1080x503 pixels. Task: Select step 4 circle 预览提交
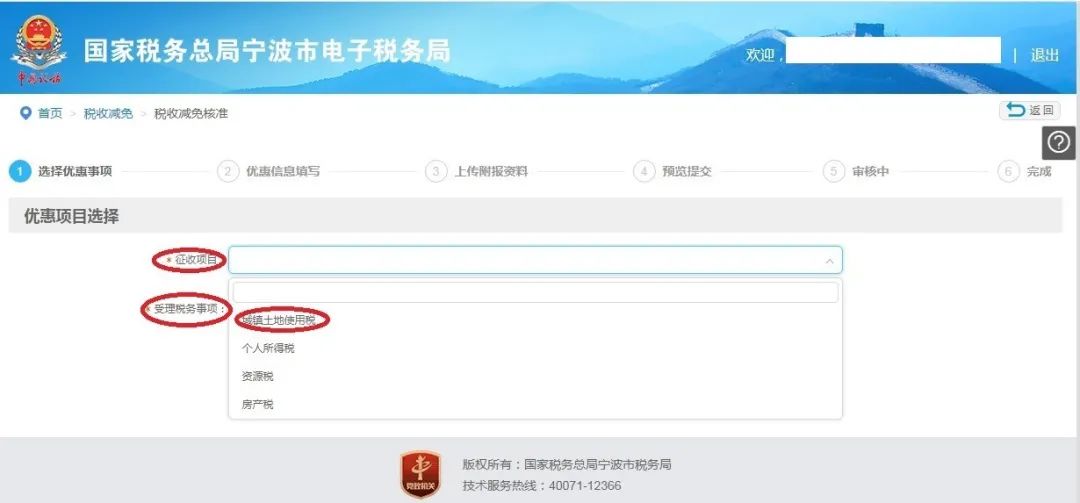pyautogui.click(x=644, y=172)
